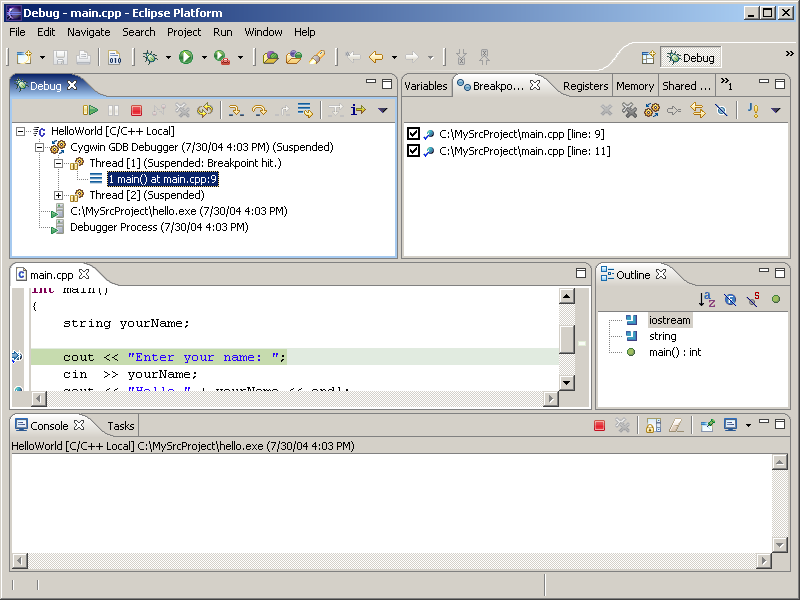800x600 pixels.
Task: Collapse the Cygwin GDB Debugger node
Action: coord(41,147)
